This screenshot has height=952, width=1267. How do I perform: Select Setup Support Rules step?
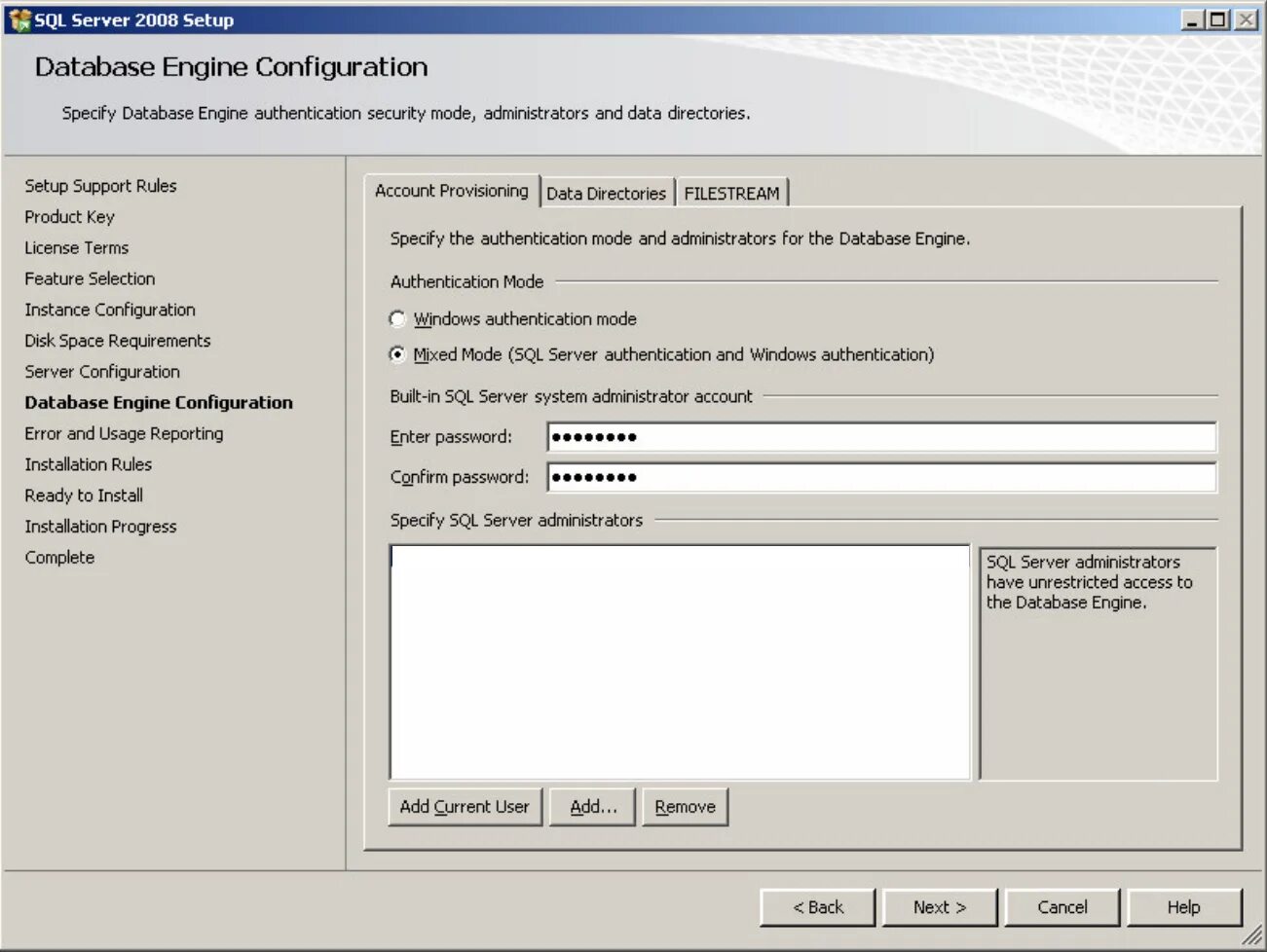(101, 186)
